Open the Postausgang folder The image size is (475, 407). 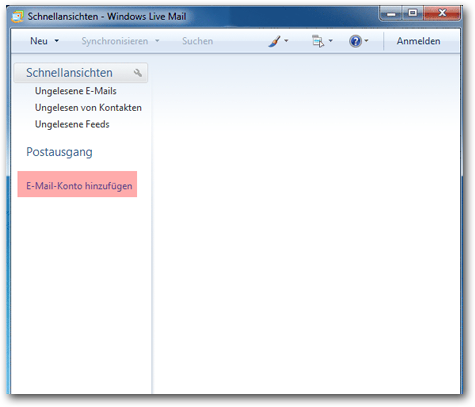click(59, 152)
